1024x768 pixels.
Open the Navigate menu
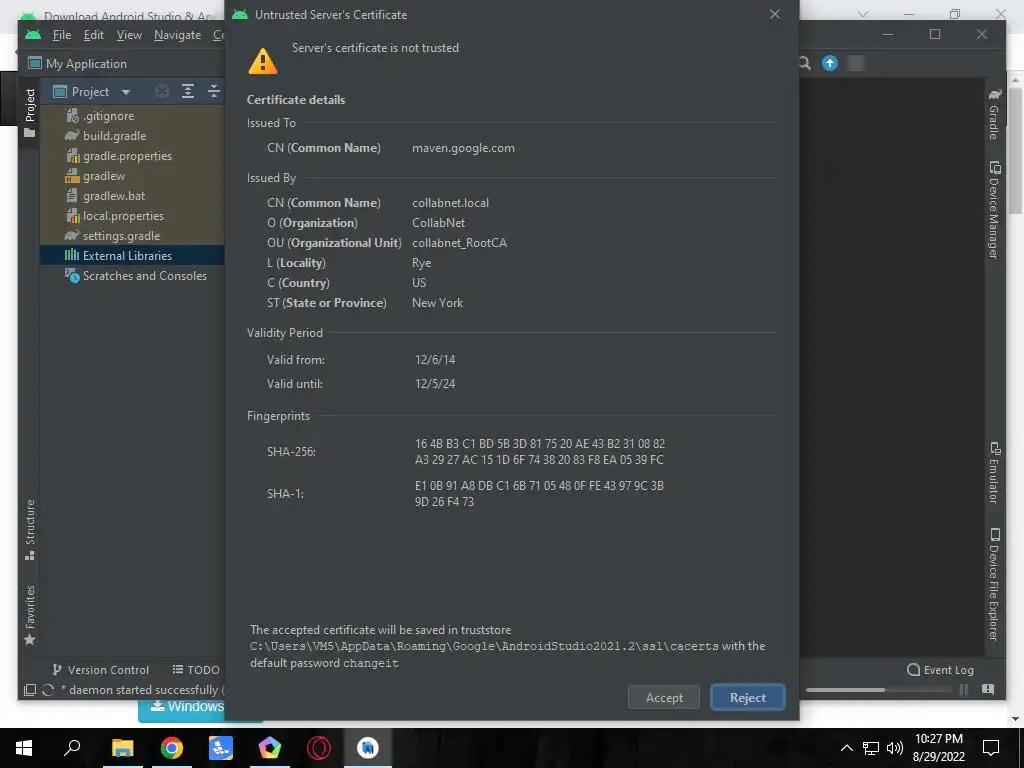[x=177, y=35]
